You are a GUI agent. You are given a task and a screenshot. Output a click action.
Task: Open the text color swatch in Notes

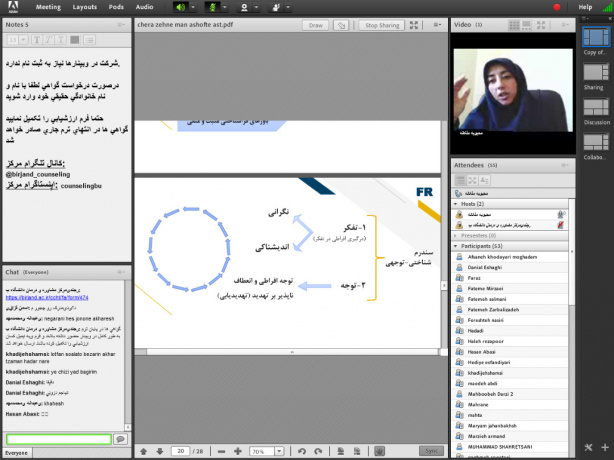tap(74, 40)
